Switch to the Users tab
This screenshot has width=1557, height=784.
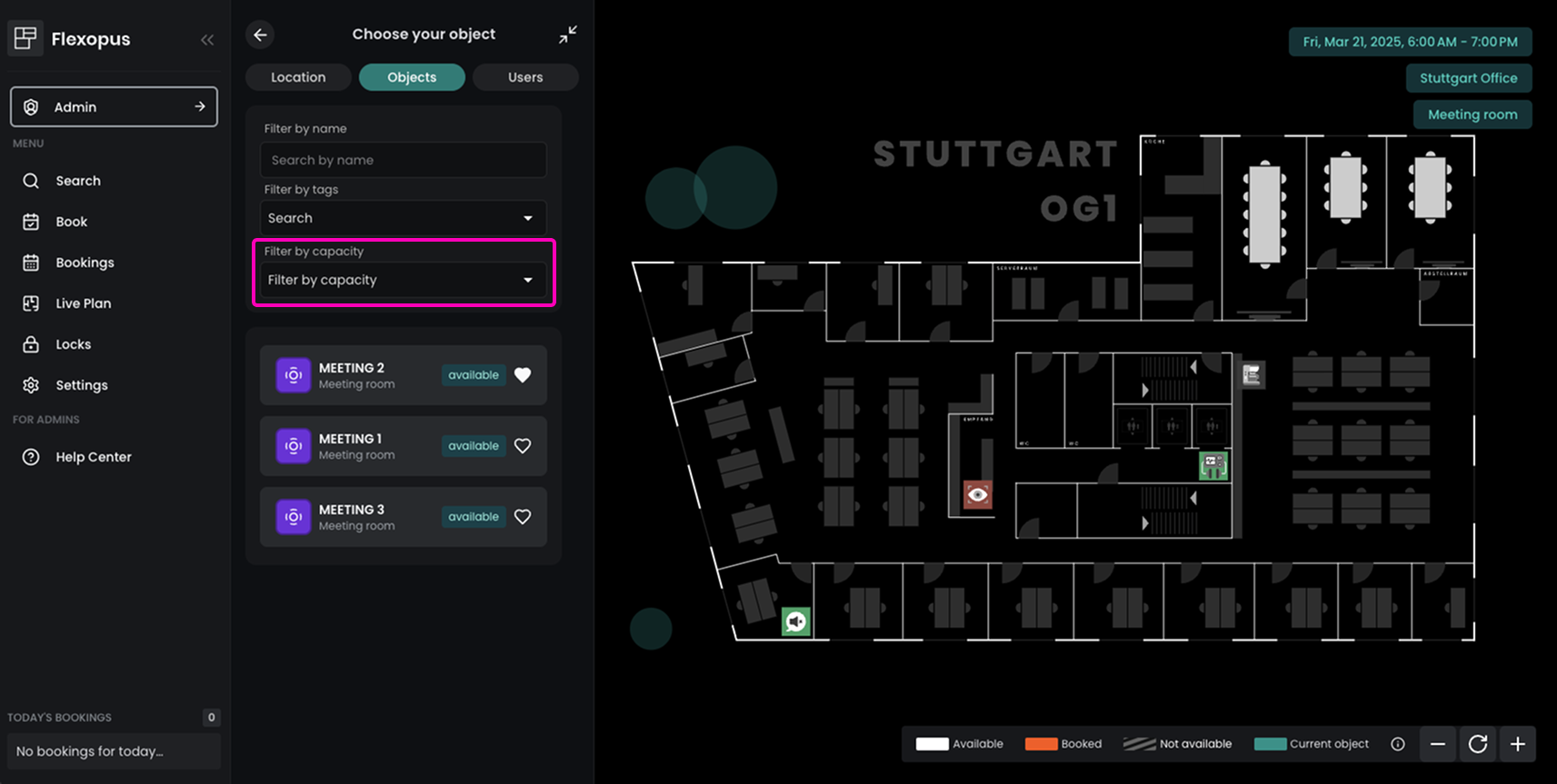[525, 77]
